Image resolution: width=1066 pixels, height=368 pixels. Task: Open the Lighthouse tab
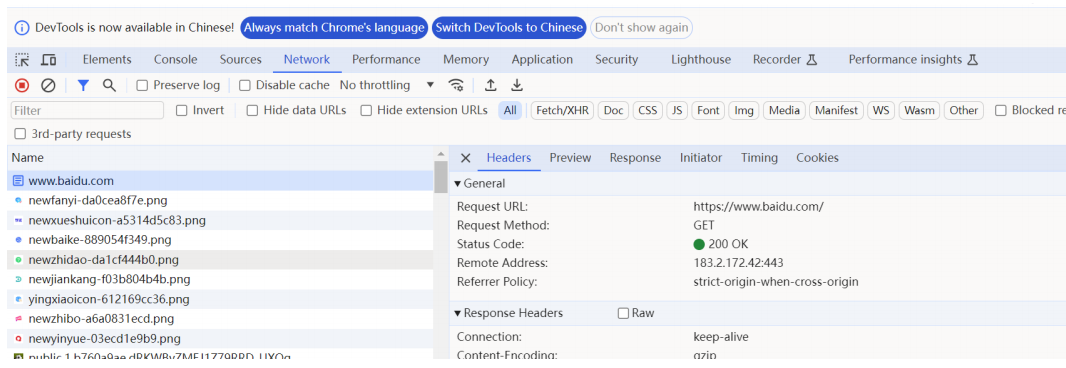[x=701, y=60]
